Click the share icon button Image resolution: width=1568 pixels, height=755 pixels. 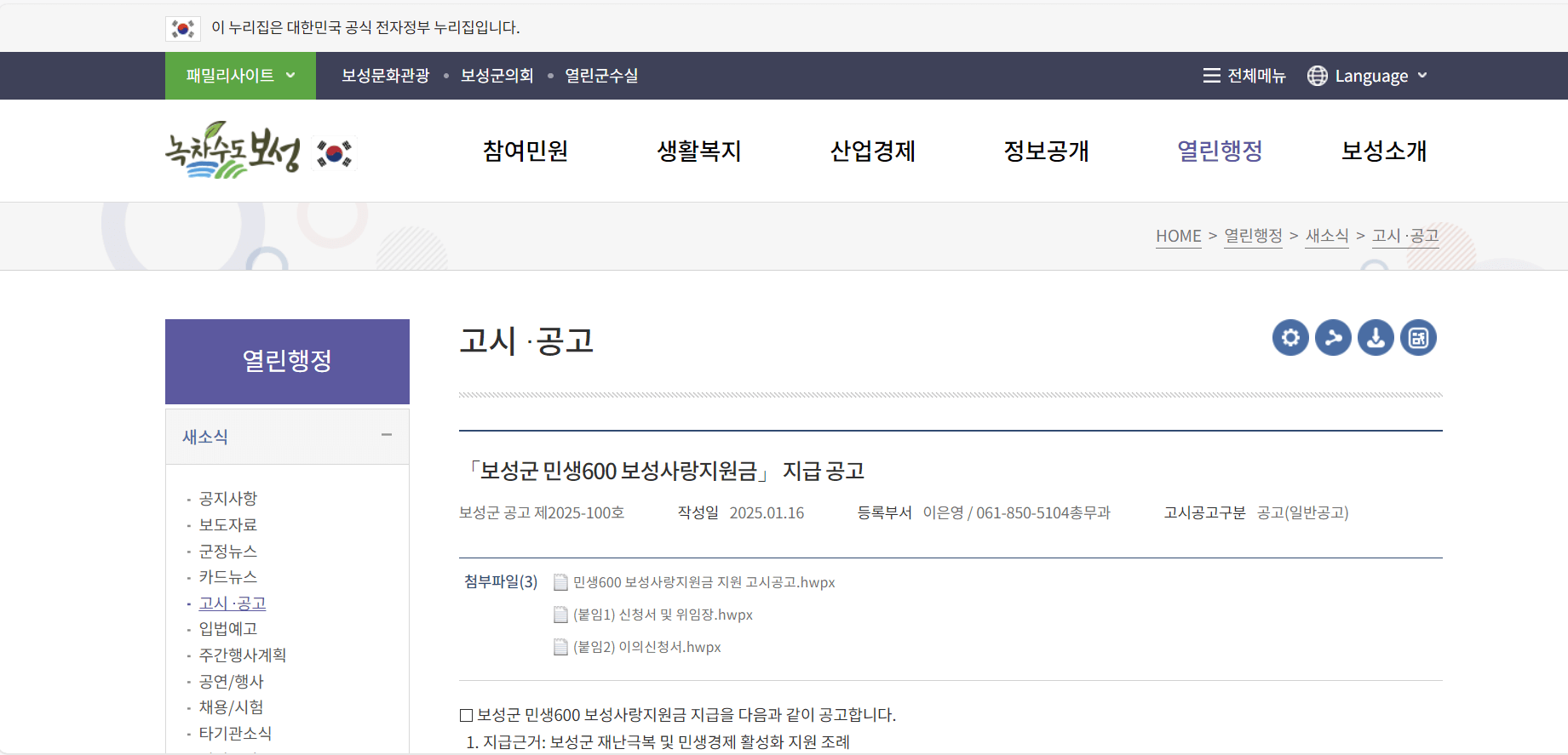coord(1333,338)
